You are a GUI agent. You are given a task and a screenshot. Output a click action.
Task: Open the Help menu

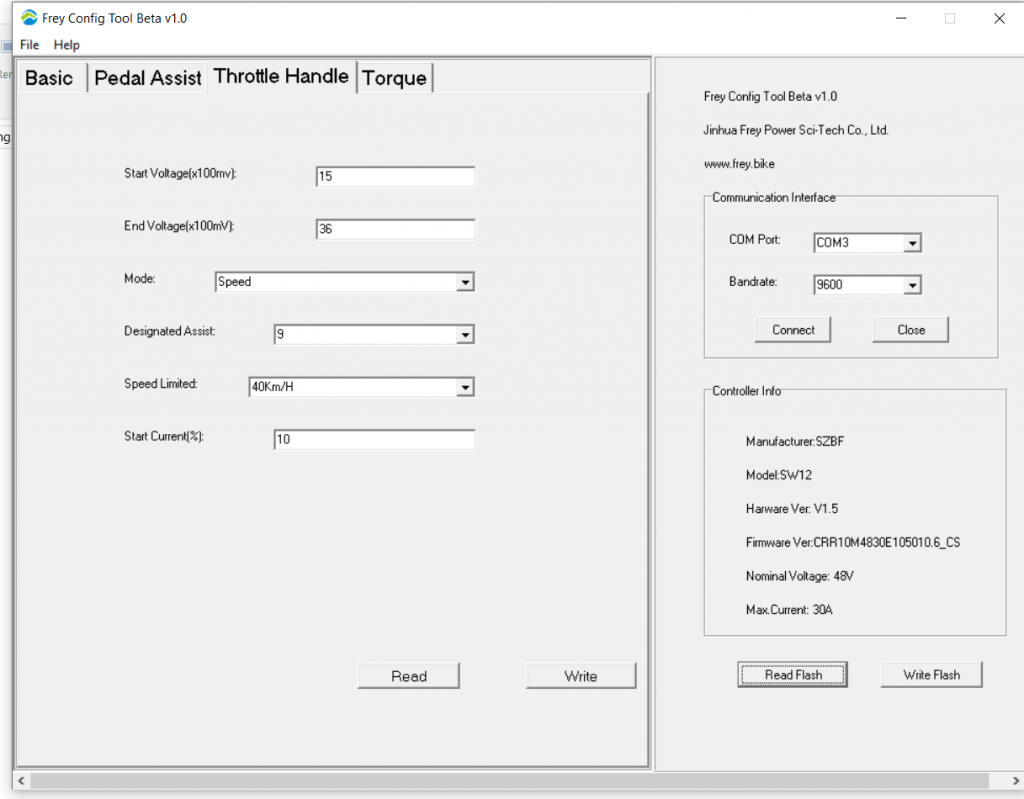coord(66,45)
